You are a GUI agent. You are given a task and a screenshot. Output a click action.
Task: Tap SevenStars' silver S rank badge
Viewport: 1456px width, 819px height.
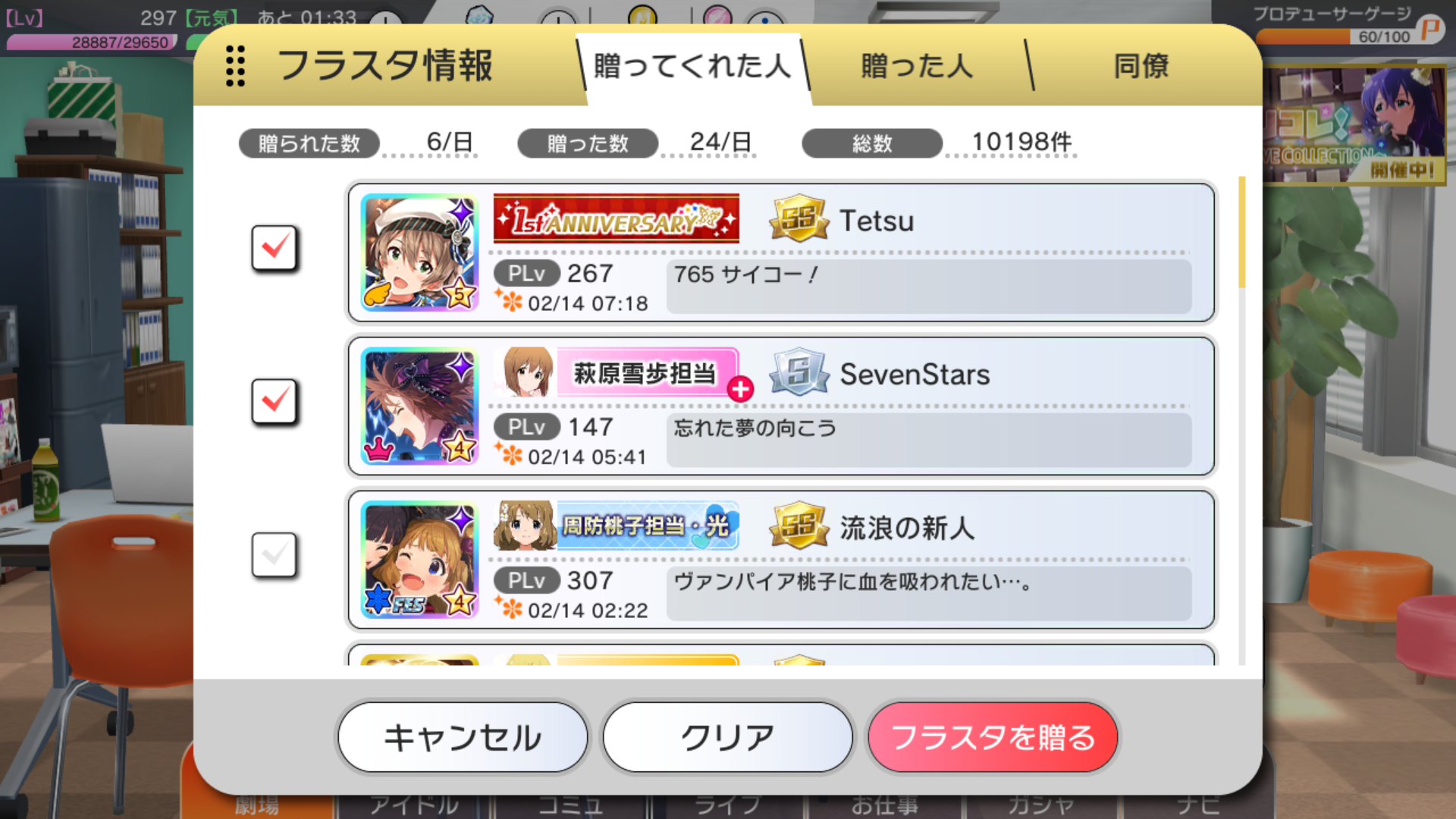(x=799, y=372)
